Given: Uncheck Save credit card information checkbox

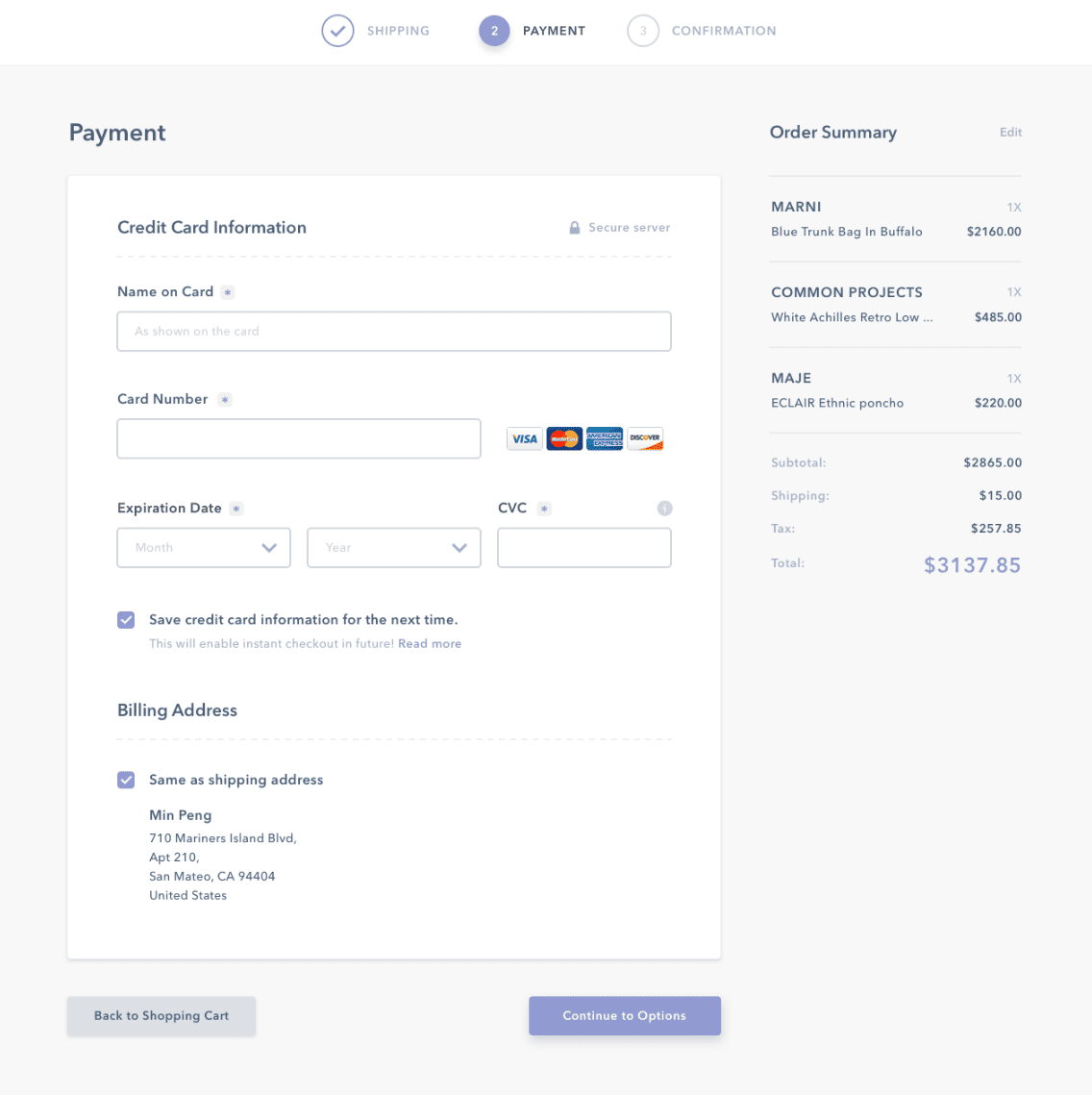Looking at the screenshot, I should (126, 620).
